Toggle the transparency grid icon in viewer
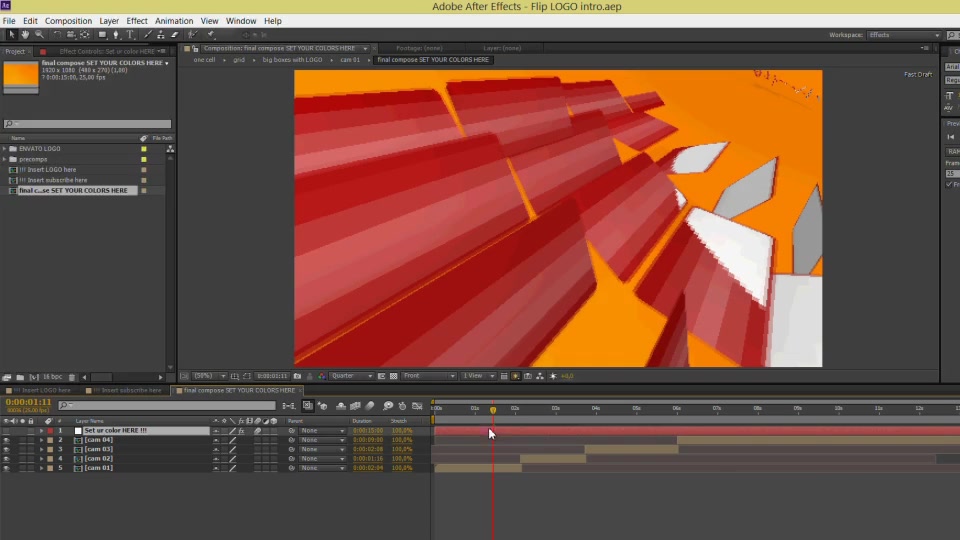The image size is (960, 540). pyautogui.click(x=394, y=376)
